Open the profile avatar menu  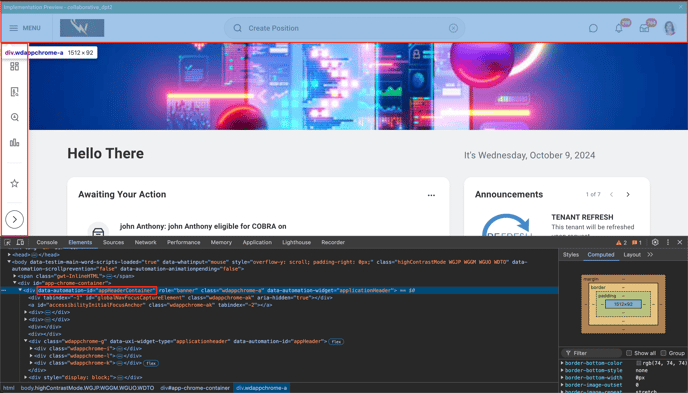point(670,28)
